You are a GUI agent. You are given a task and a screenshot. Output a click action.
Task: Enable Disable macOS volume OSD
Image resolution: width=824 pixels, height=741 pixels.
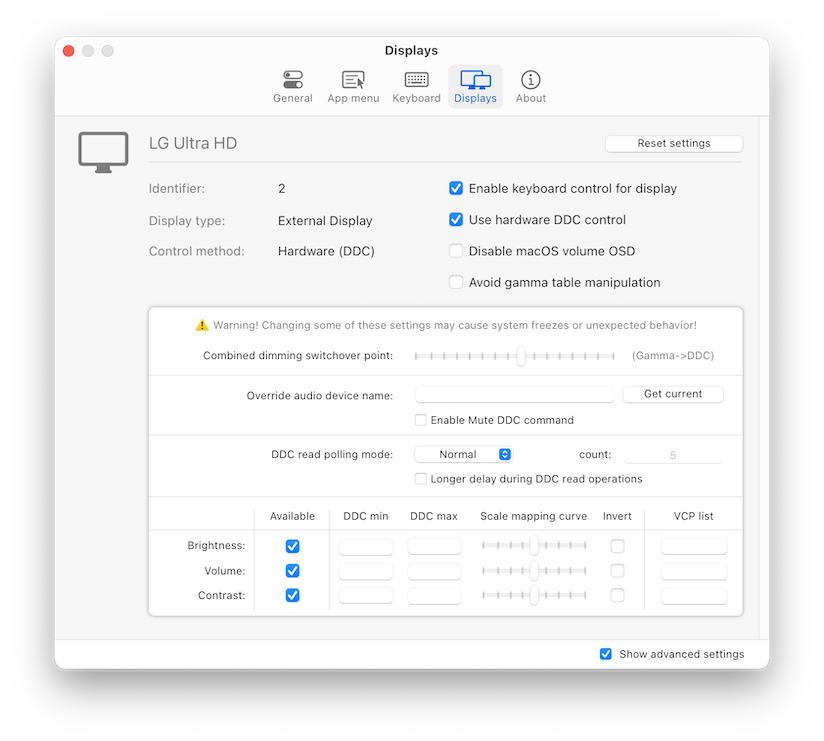pyautogui.click(x=455, y=251)
